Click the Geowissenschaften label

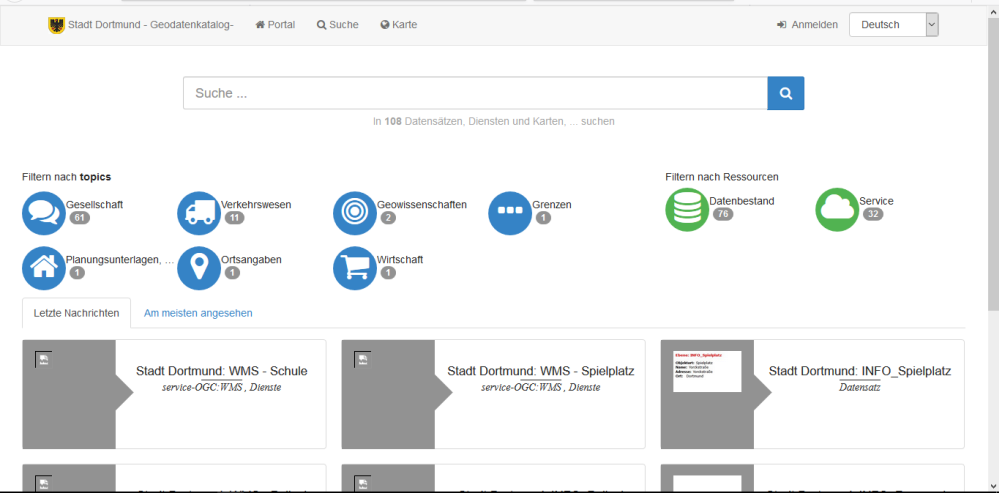point(422,204)
